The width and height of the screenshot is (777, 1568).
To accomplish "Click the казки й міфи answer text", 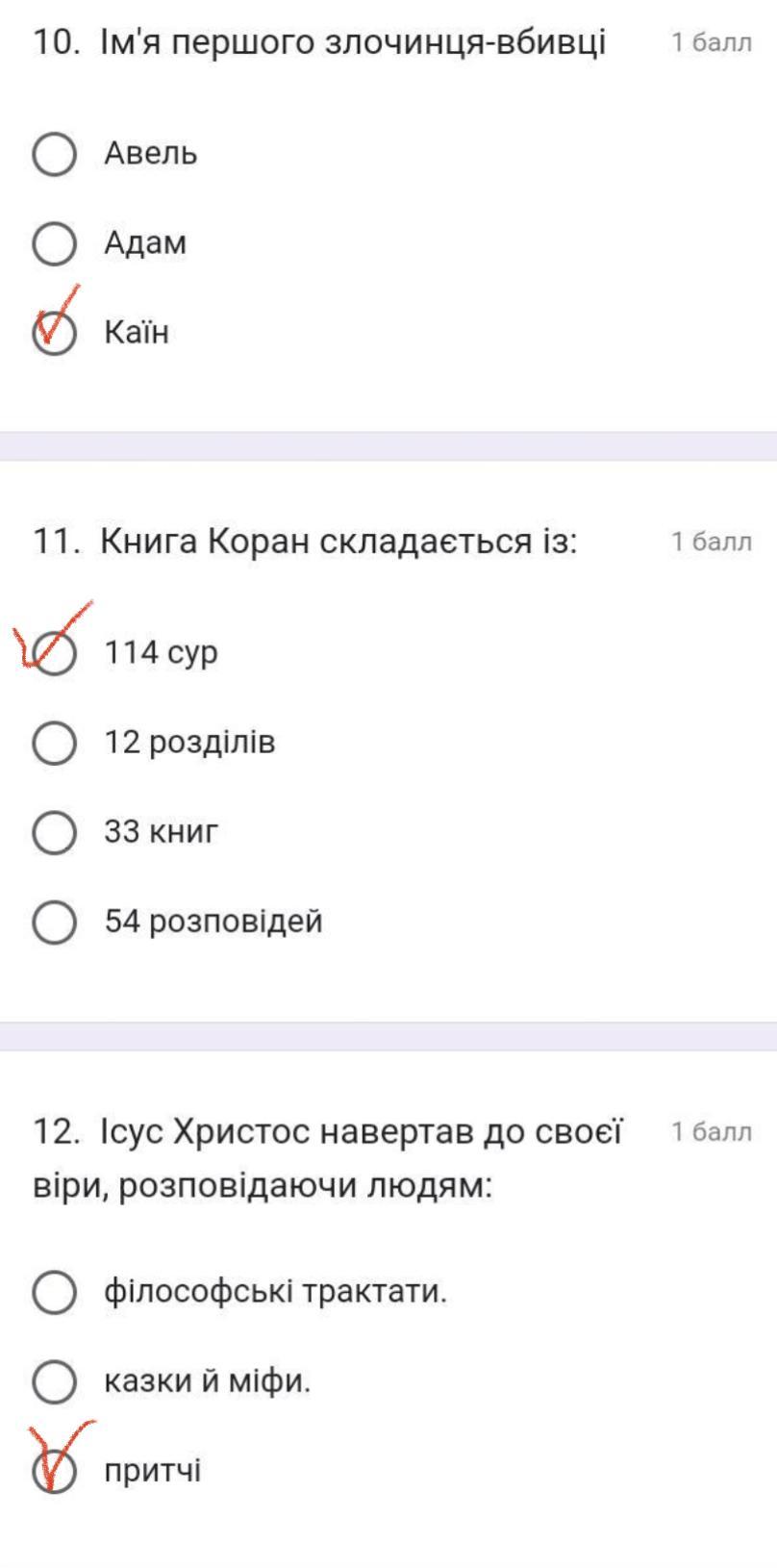I will coord(208,1381).
